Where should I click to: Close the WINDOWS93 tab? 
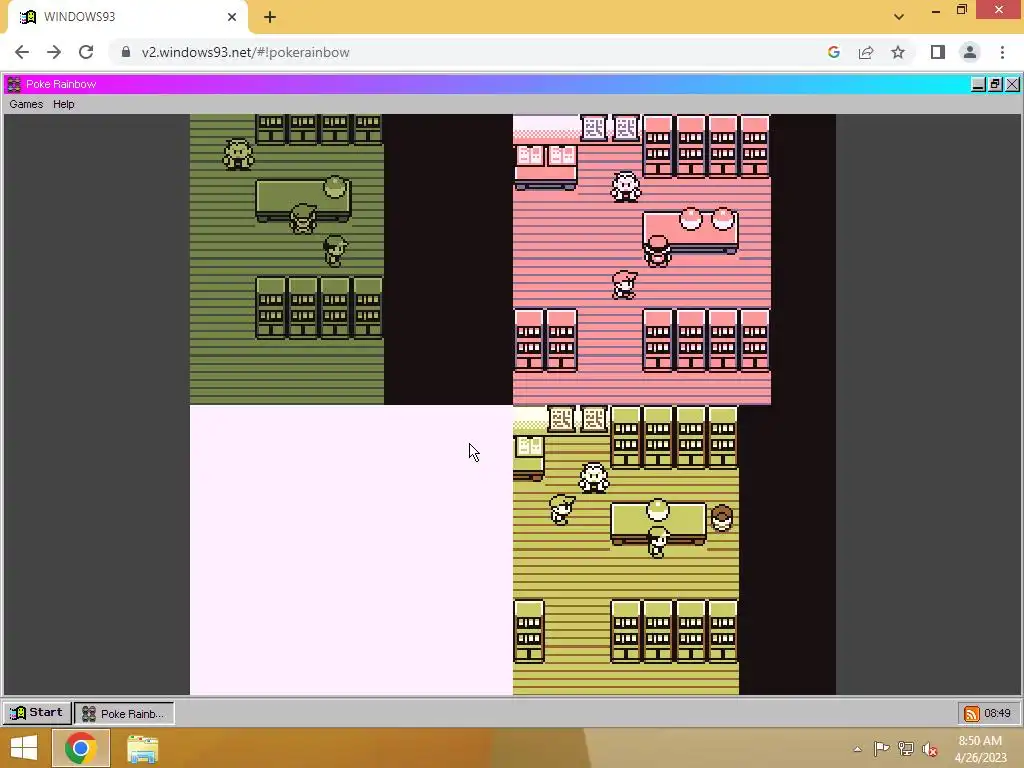[232, 17]
